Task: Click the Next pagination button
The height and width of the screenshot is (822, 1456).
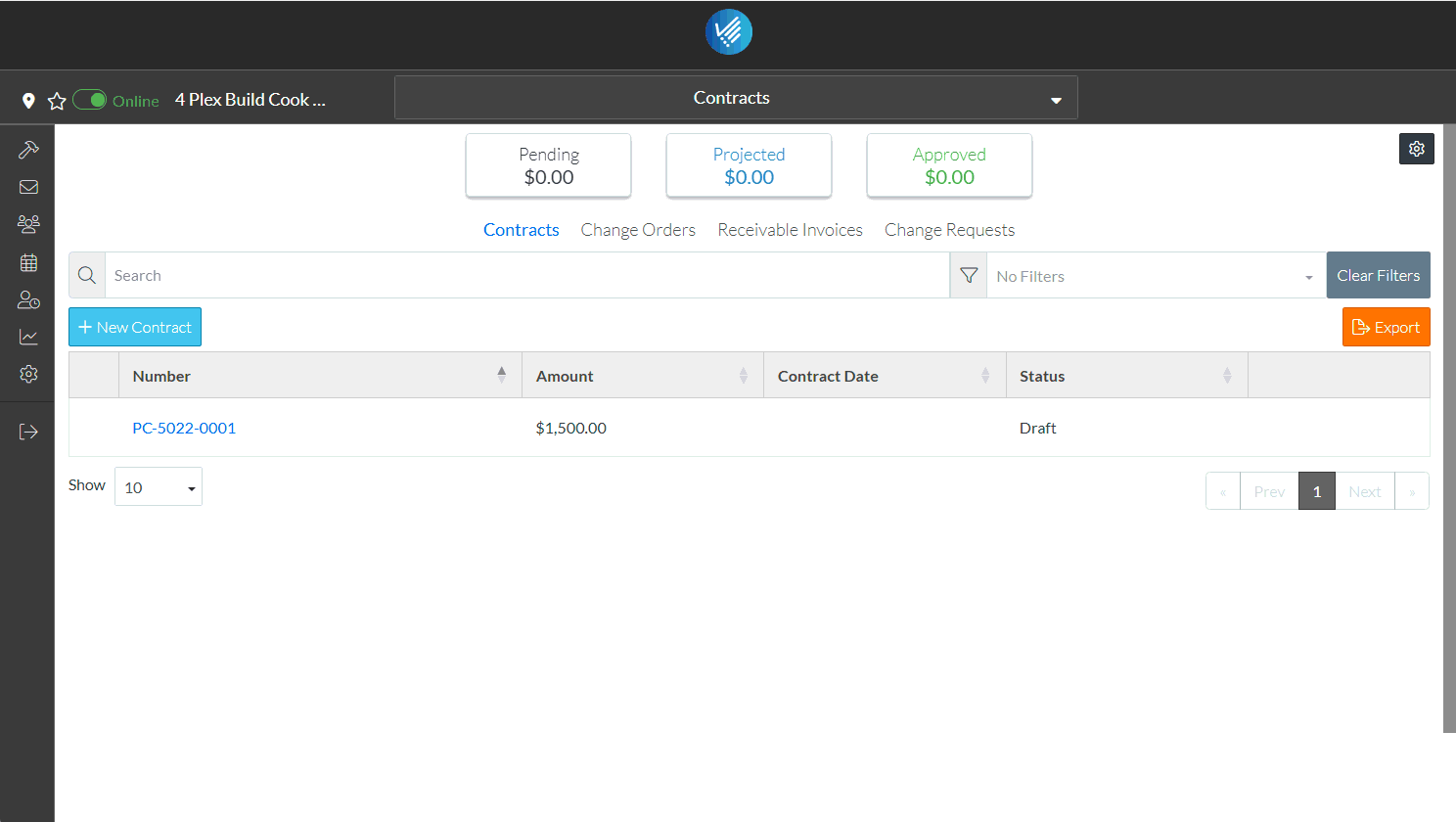Action: pos(1365,491)
